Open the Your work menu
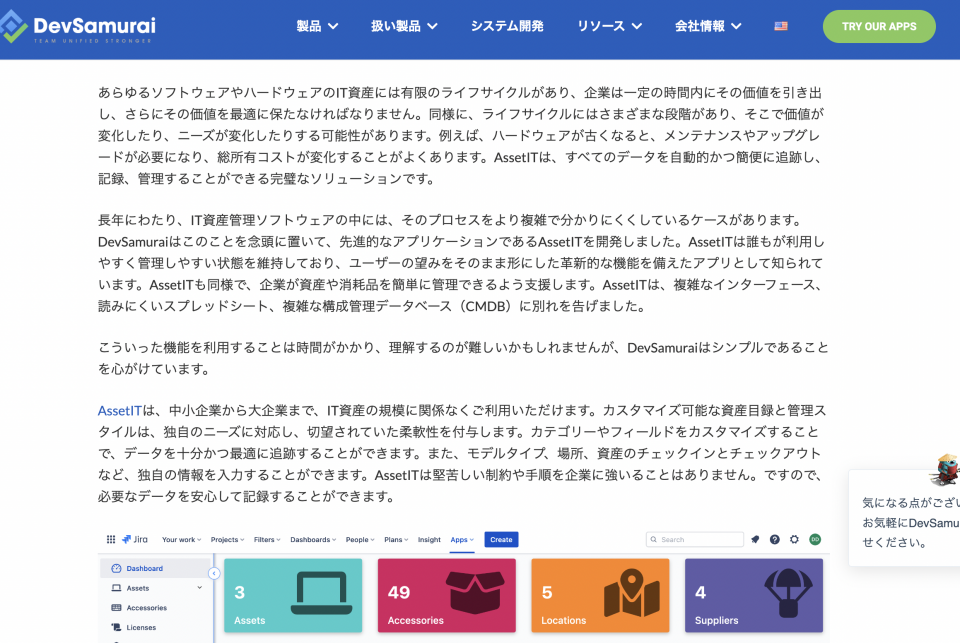The image size is (960, 643). coord(181,540)
